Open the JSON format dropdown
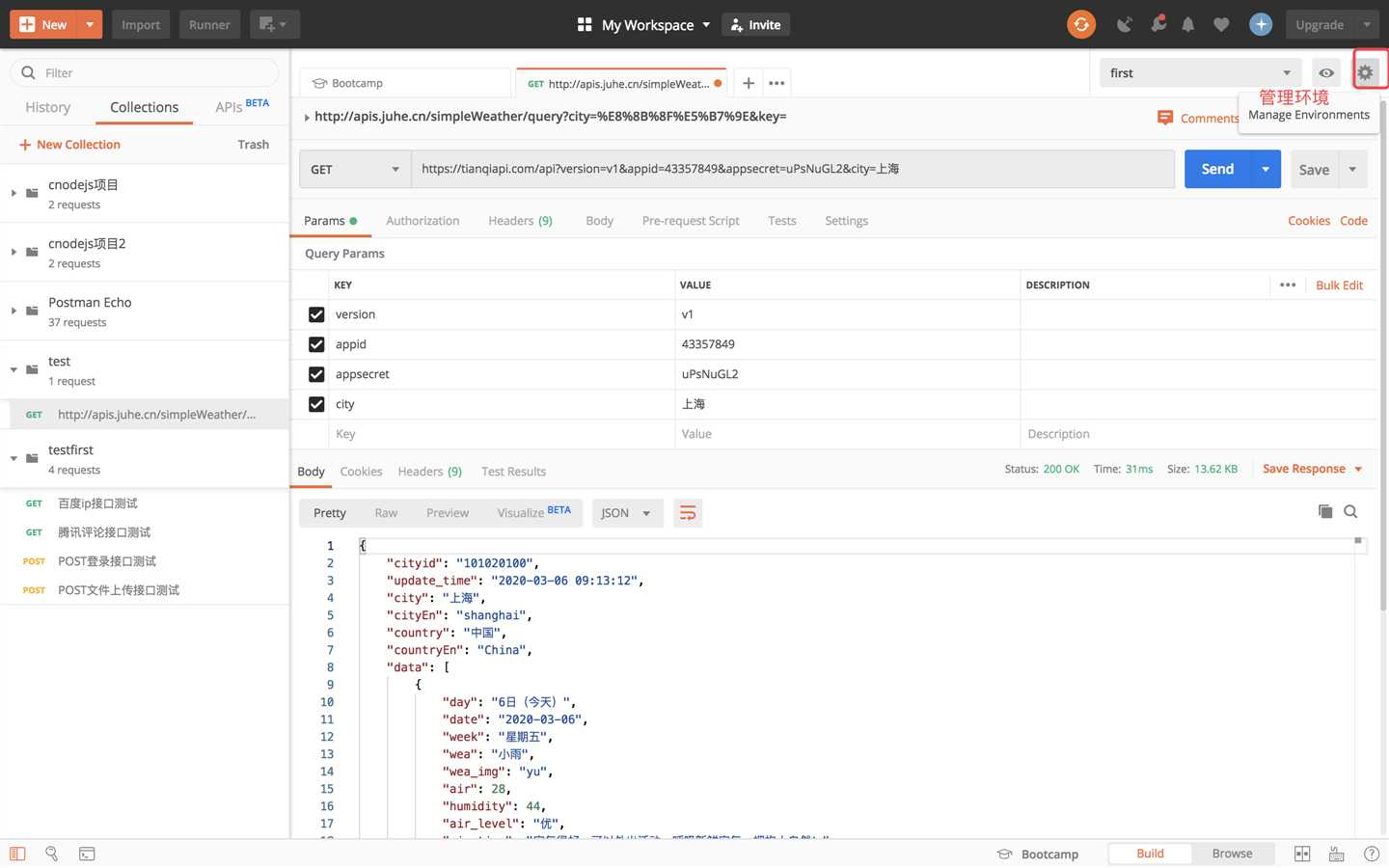This screenshot has height=868, width=1389. (627, 513)
